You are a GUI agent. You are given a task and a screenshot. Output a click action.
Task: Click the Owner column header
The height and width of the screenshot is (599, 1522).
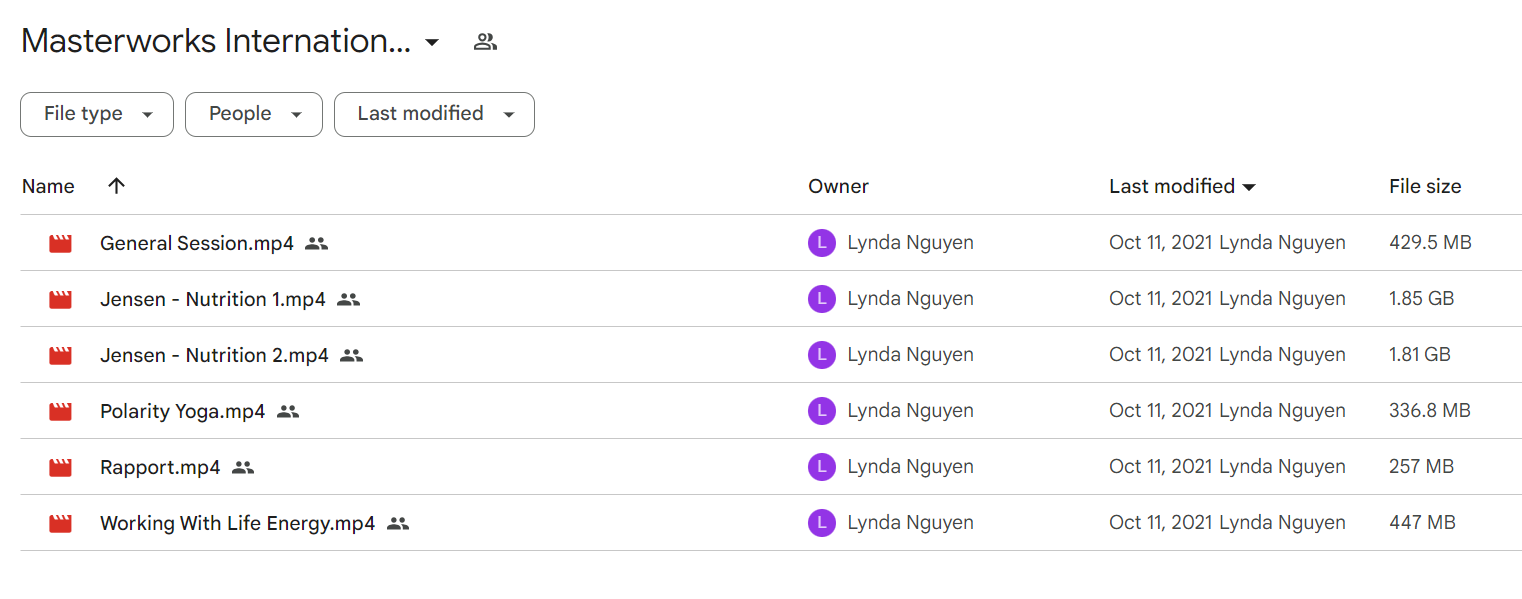point(838,186)
